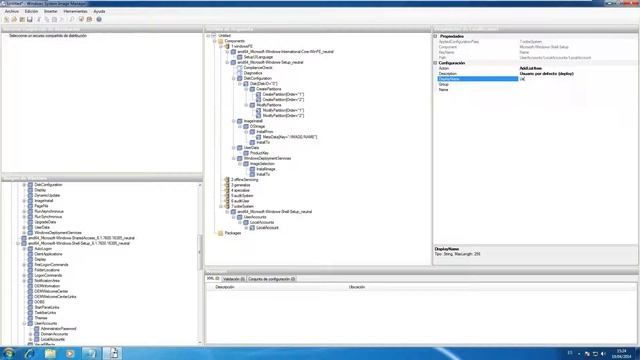Collapse the Components node in answer file
The height and width of the screenshot is (360, 640).
pyautogui.click(x=215, y=41)
